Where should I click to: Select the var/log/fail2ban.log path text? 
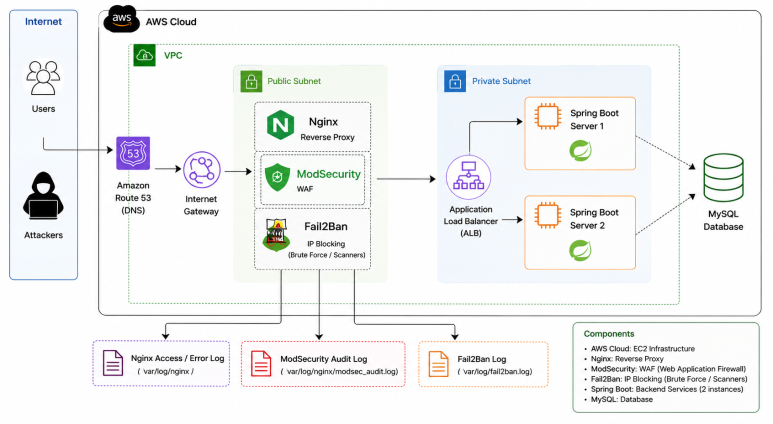pyautogui.click(x=494, y=371)
